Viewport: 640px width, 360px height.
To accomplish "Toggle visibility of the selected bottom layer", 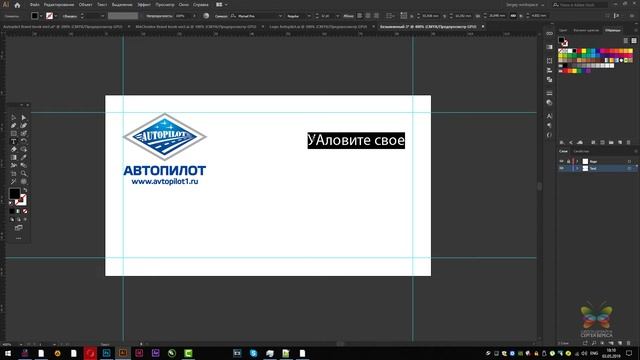I will pos(561,168).
